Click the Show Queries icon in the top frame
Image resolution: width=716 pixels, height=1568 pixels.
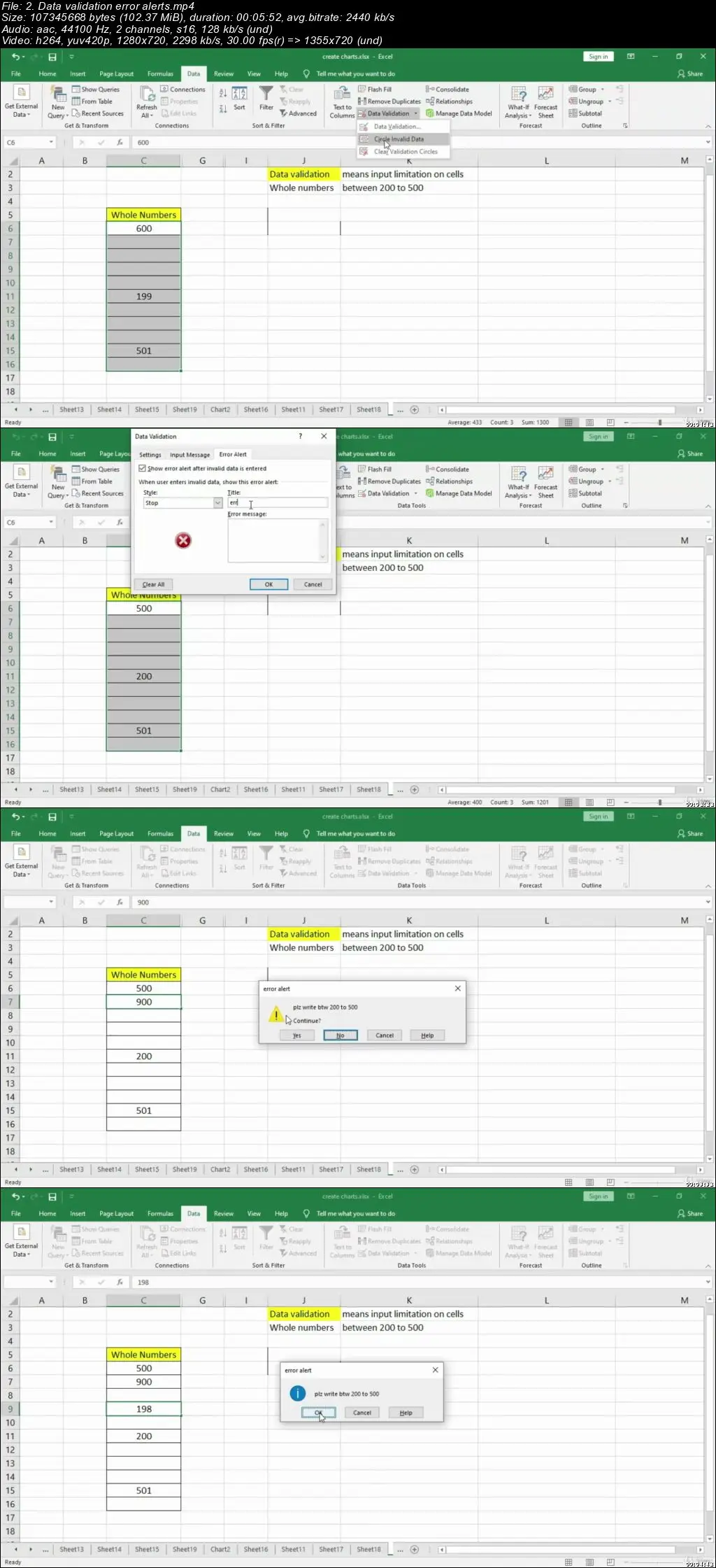click(76, 90)
